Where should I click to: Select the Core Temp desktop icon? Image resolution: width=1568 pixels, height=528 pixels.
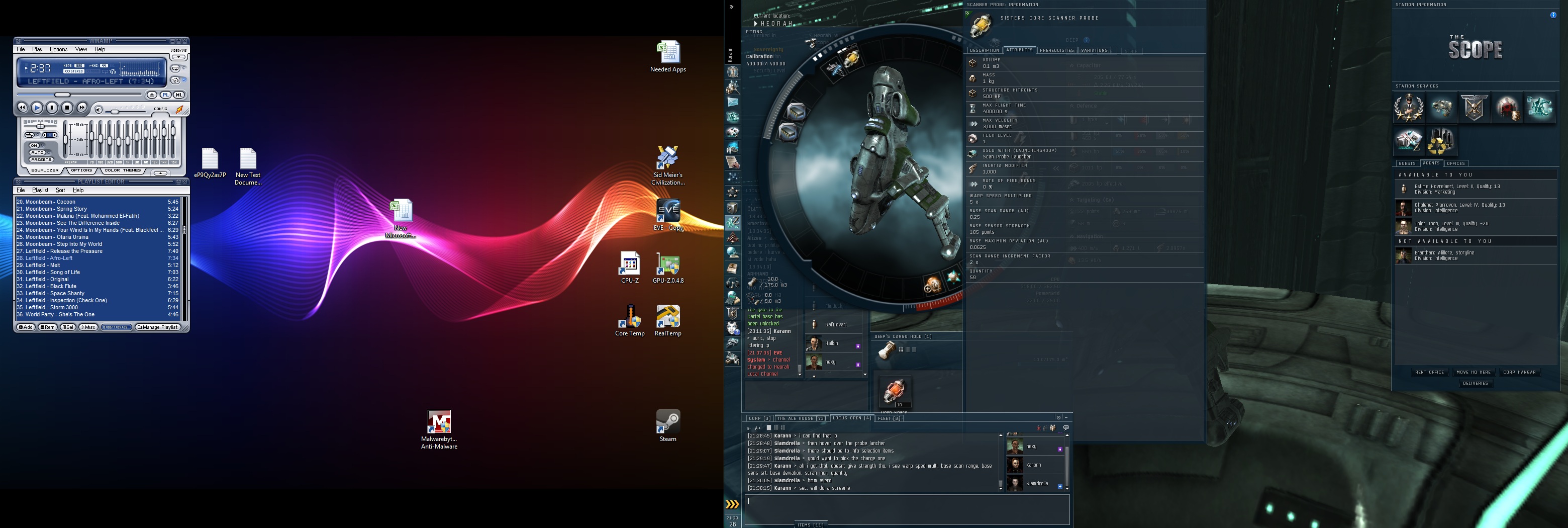point(630,320)
